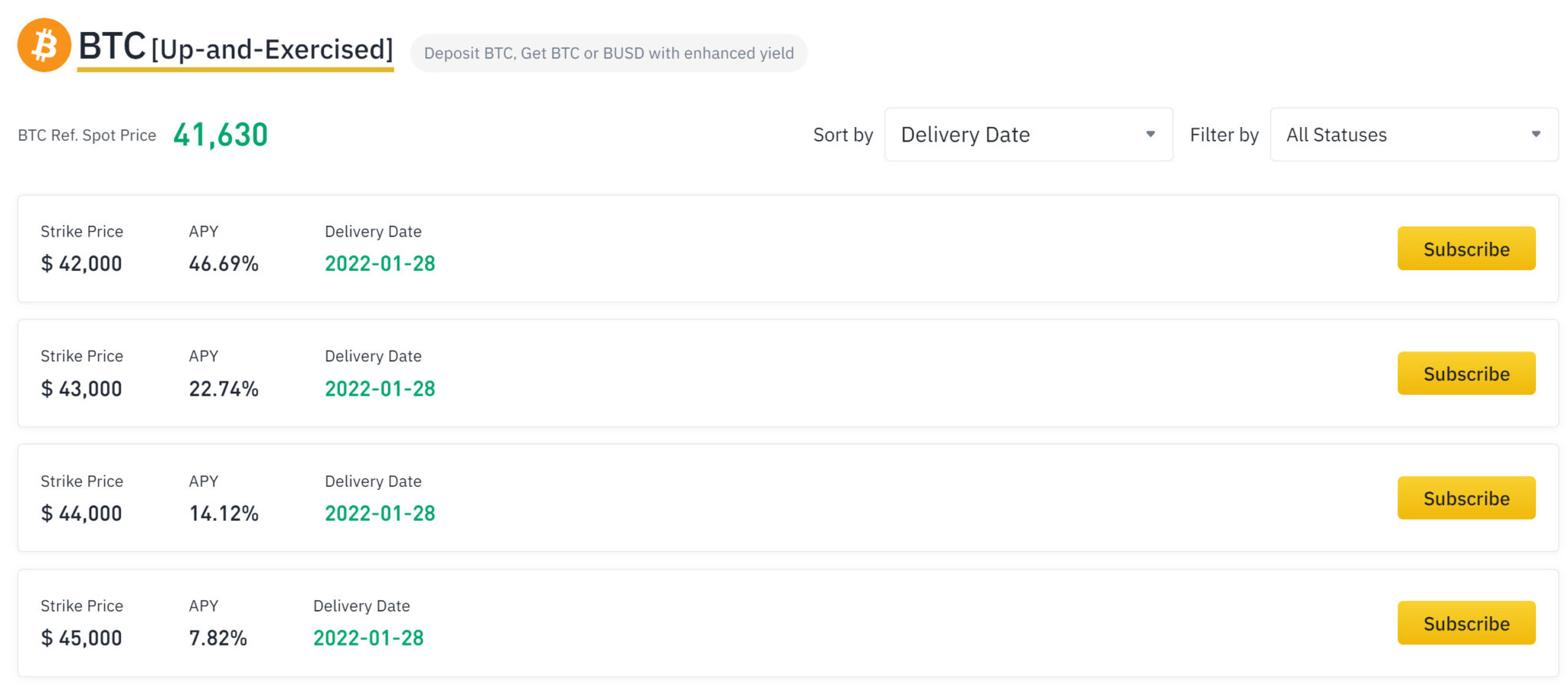Subscribe to the $43,000 strike product
Viewport: 1568px width, 686px height.
click(1466, 374)
